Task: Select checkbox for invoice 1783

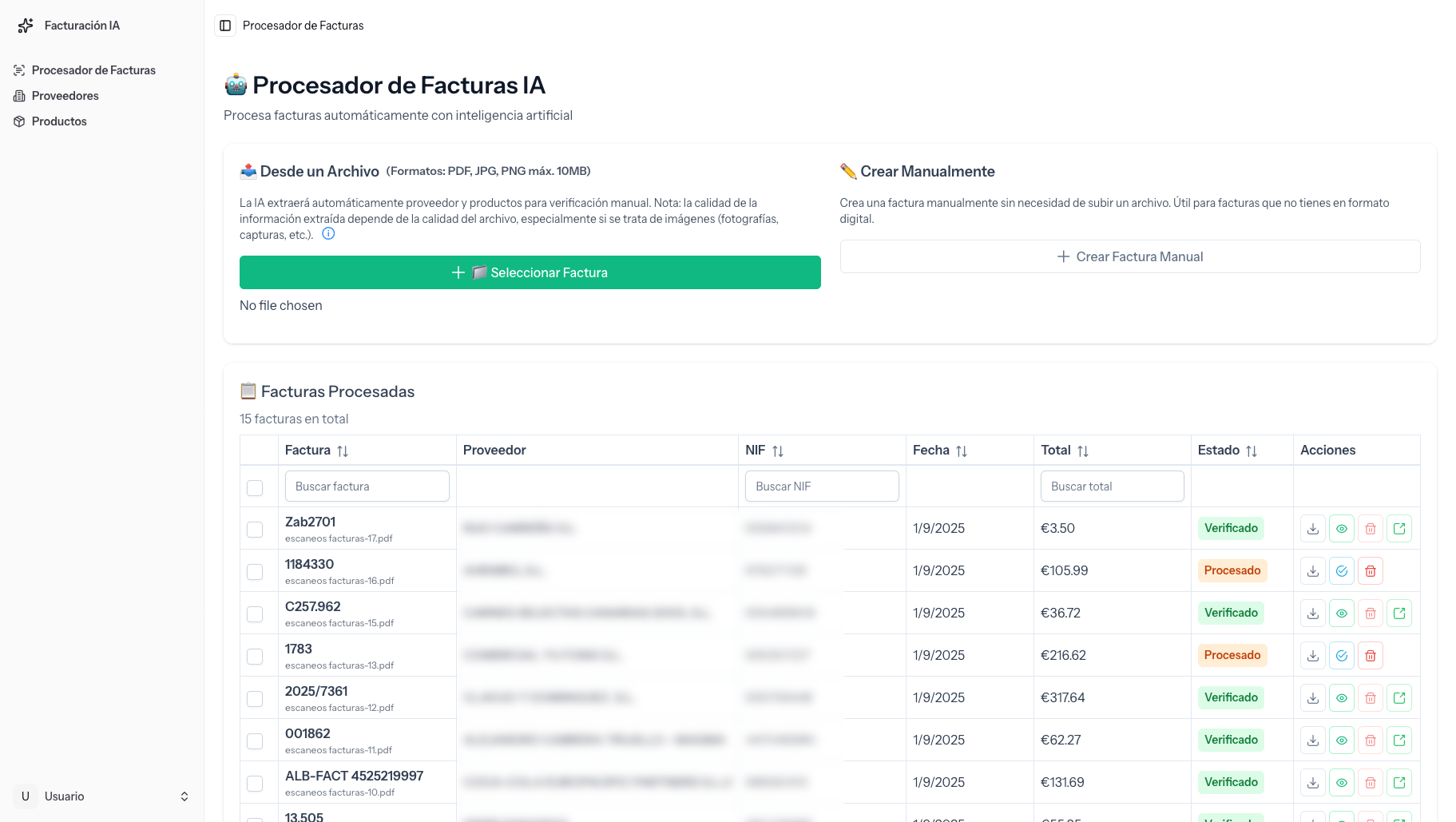Action: click(x=255, y=657)
